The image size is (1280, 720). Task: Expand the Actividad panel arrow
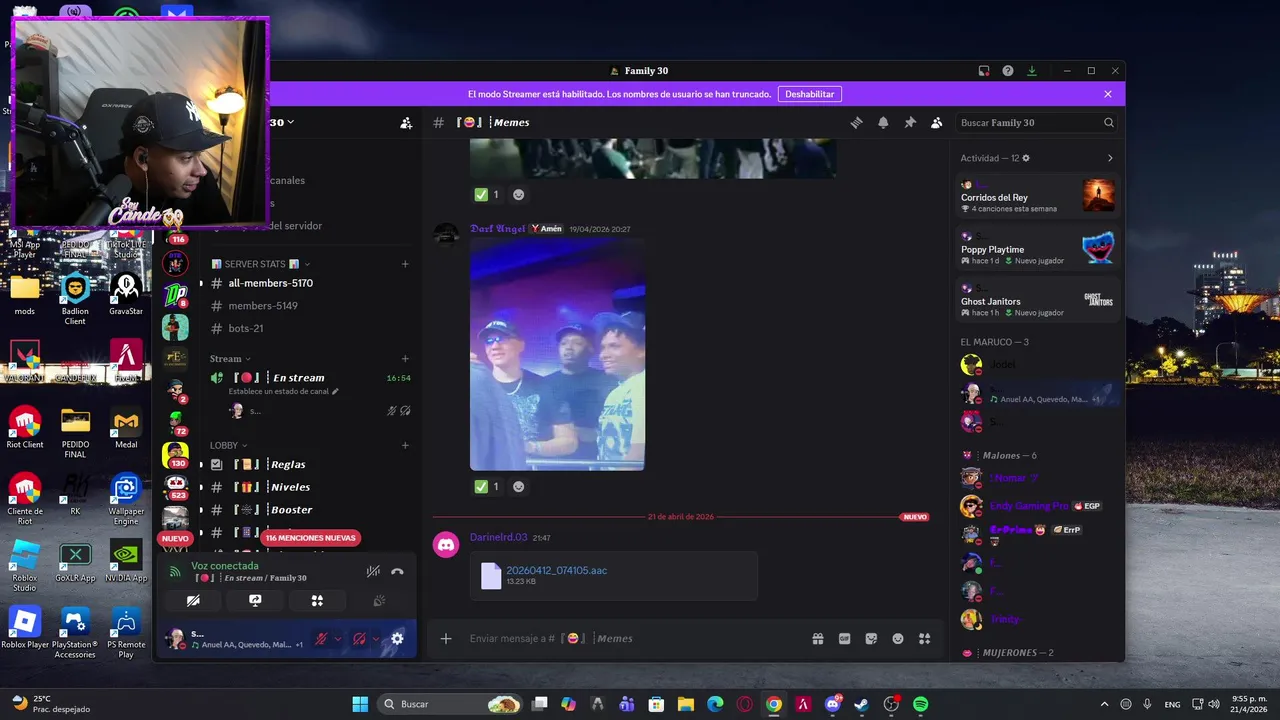(x=1110, y=158)
